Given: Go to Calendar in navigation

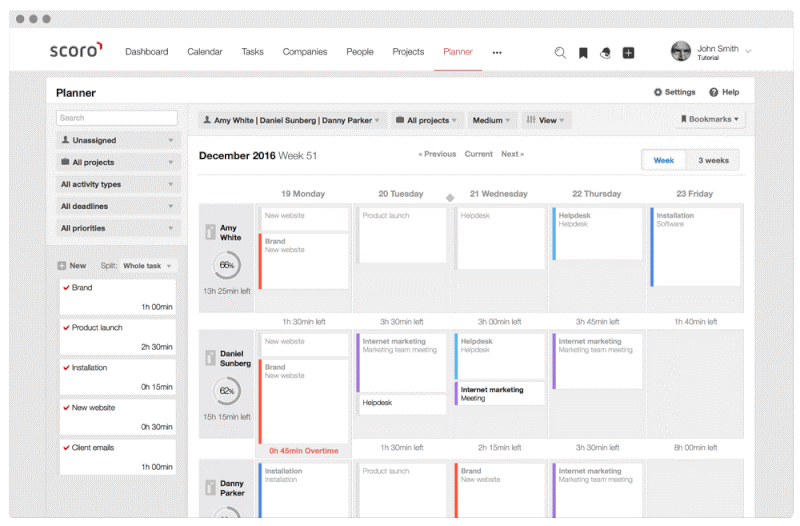Looking at the screenshot, I should pyautogui.click(x=205, y=52).
